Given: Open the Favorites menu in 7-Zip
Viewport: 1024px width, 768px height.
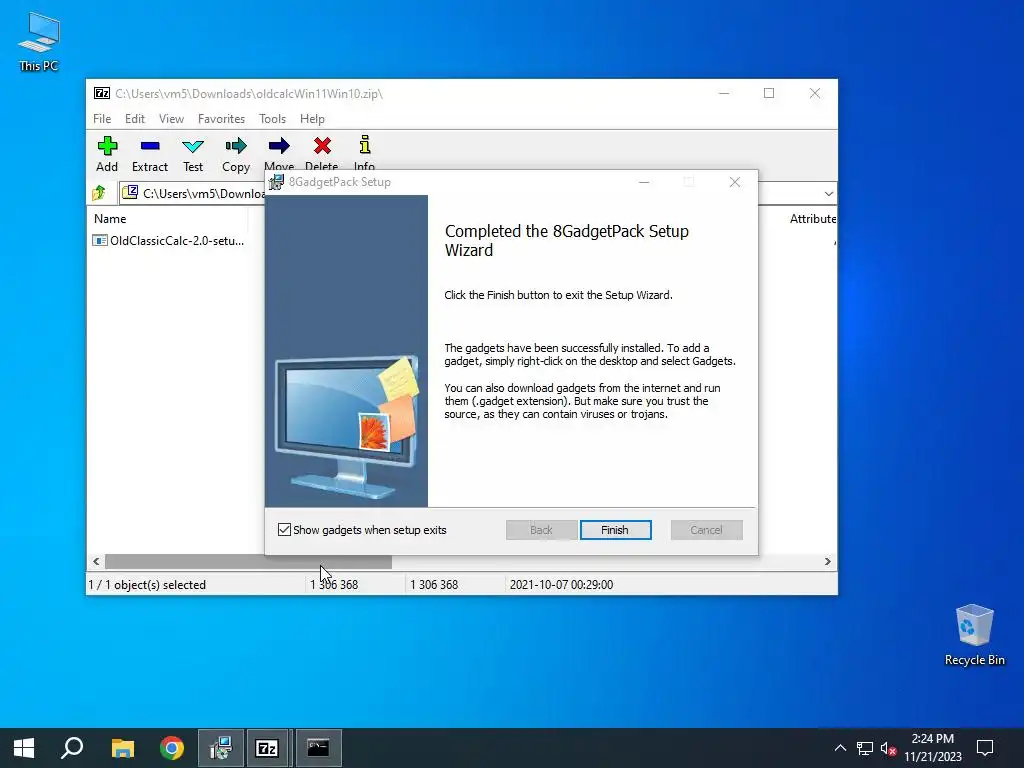Looking at the screenshot, I should pyautogui.click(x=221, y=119).
